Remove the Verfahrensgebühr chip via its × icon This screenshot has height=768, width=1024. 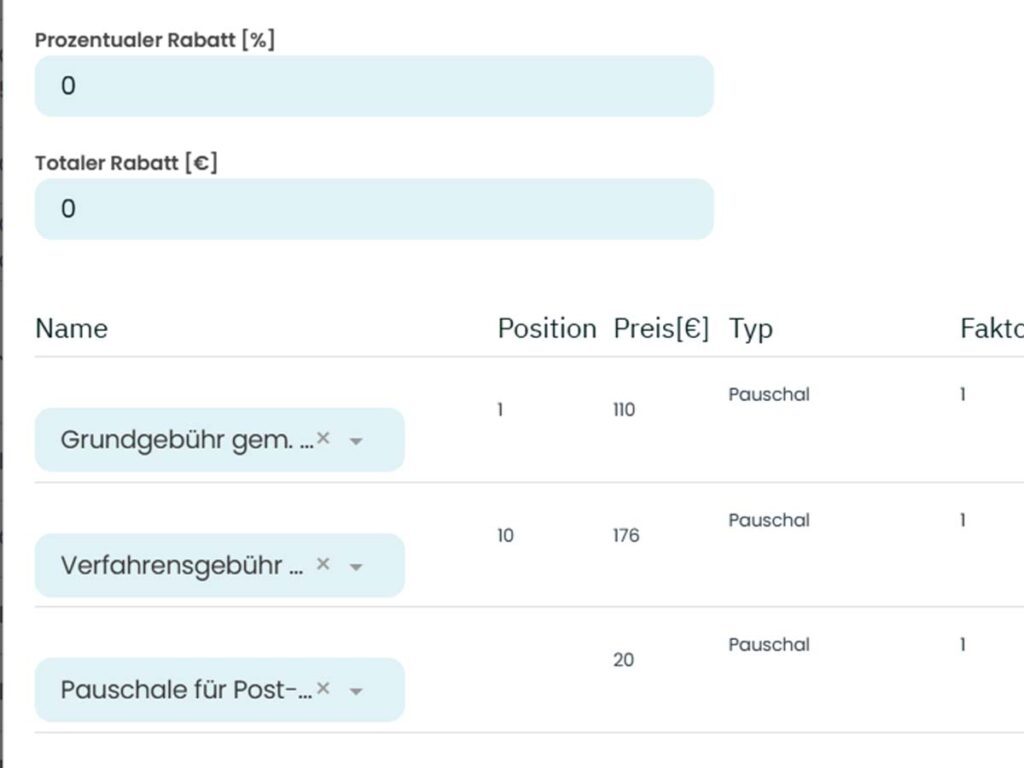tap(322, 563)
